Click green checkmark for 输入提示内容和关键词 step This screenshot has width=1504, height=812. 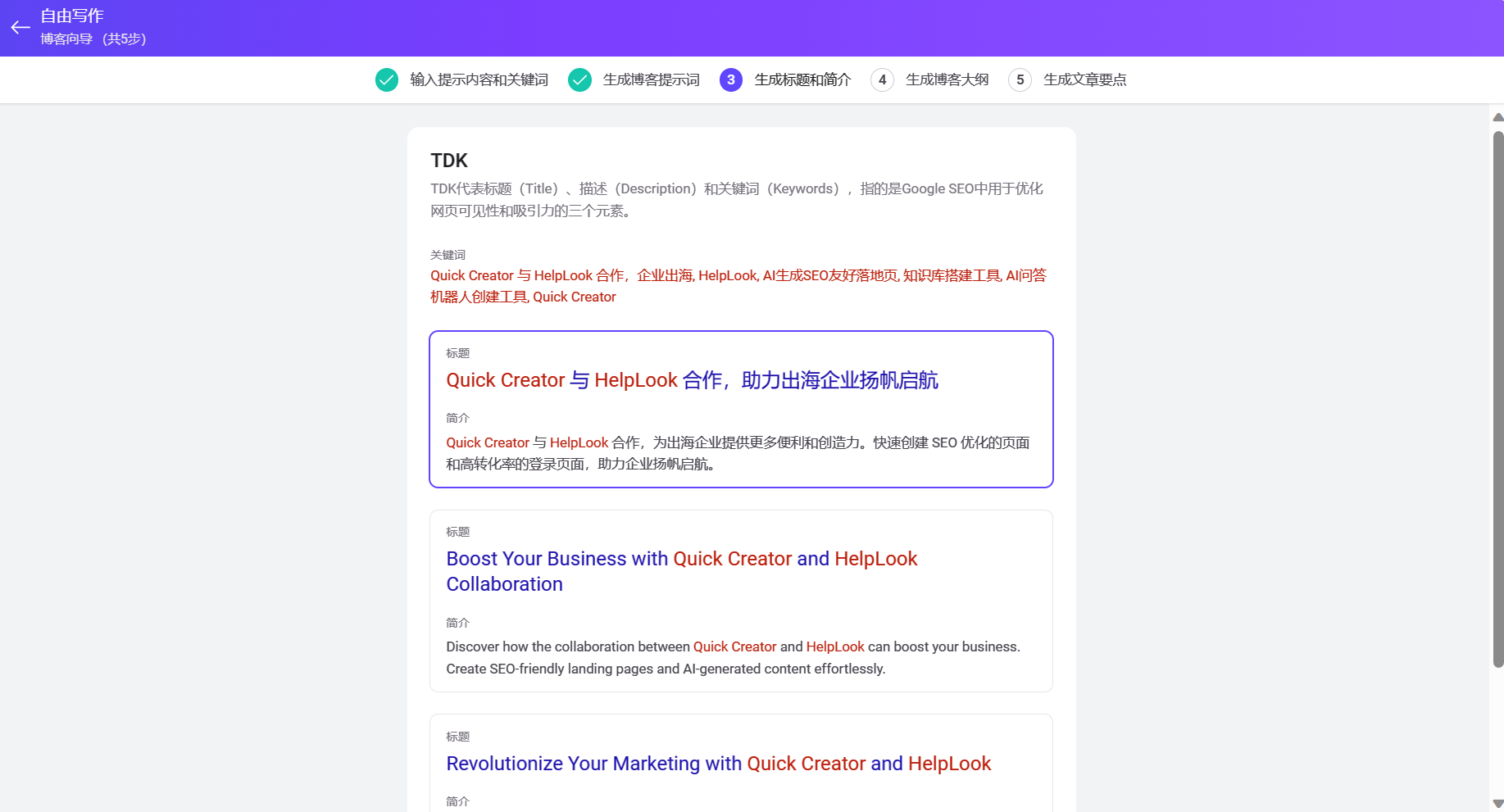387,79
